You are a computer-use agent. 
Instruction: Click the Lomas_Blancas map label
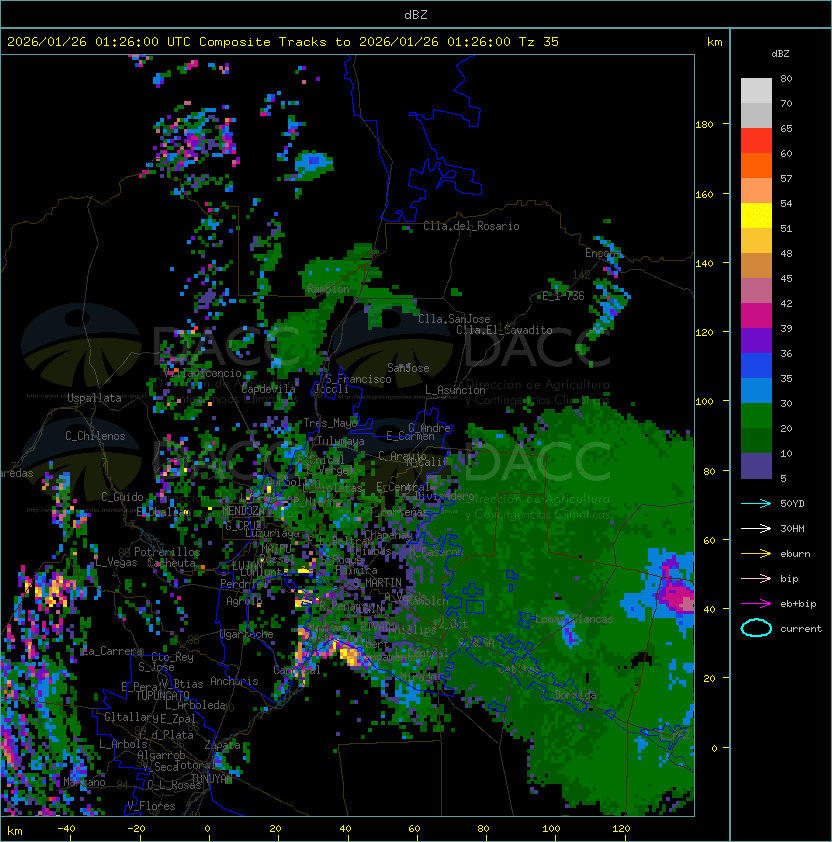[574, 619]
